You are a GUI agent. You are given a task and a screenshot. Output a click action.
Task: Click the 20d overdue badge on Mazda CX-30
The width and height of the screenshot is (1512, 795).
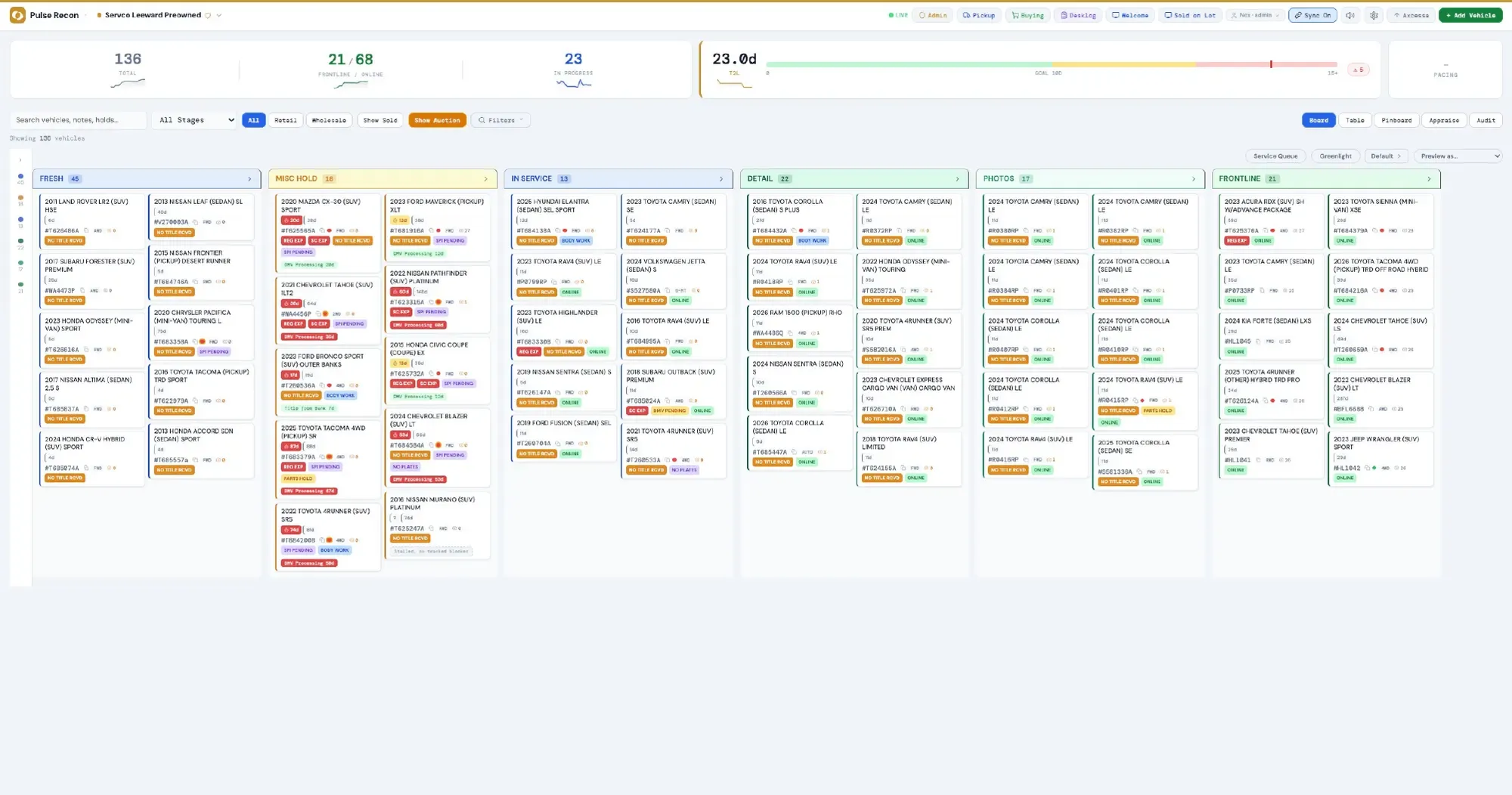pos(292,220)
